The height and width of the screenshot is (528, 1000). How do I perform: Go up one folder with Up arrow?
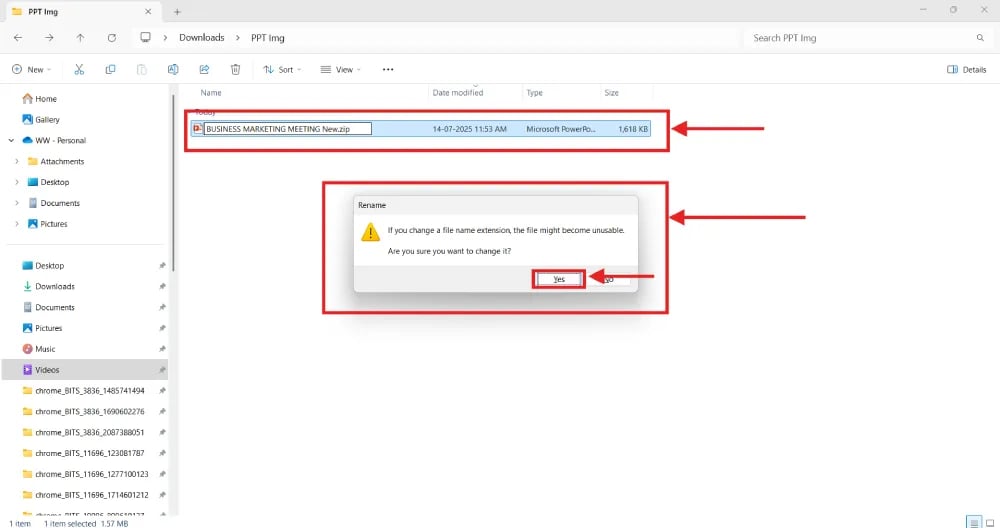[x=80, y=37]
